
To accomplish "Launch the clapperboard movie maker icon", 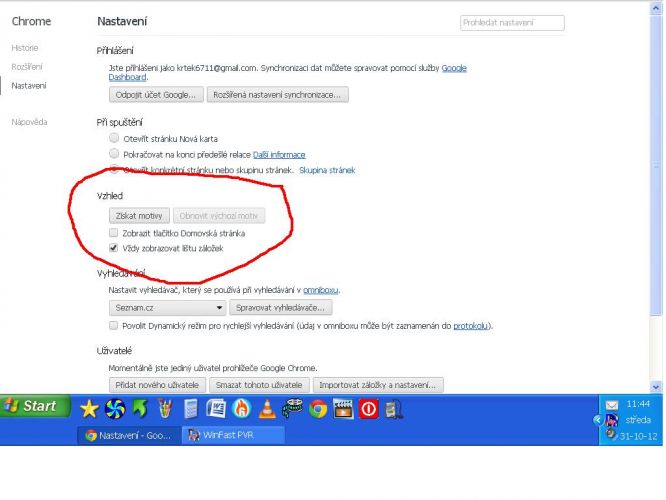I will click(x=343, y=410).
